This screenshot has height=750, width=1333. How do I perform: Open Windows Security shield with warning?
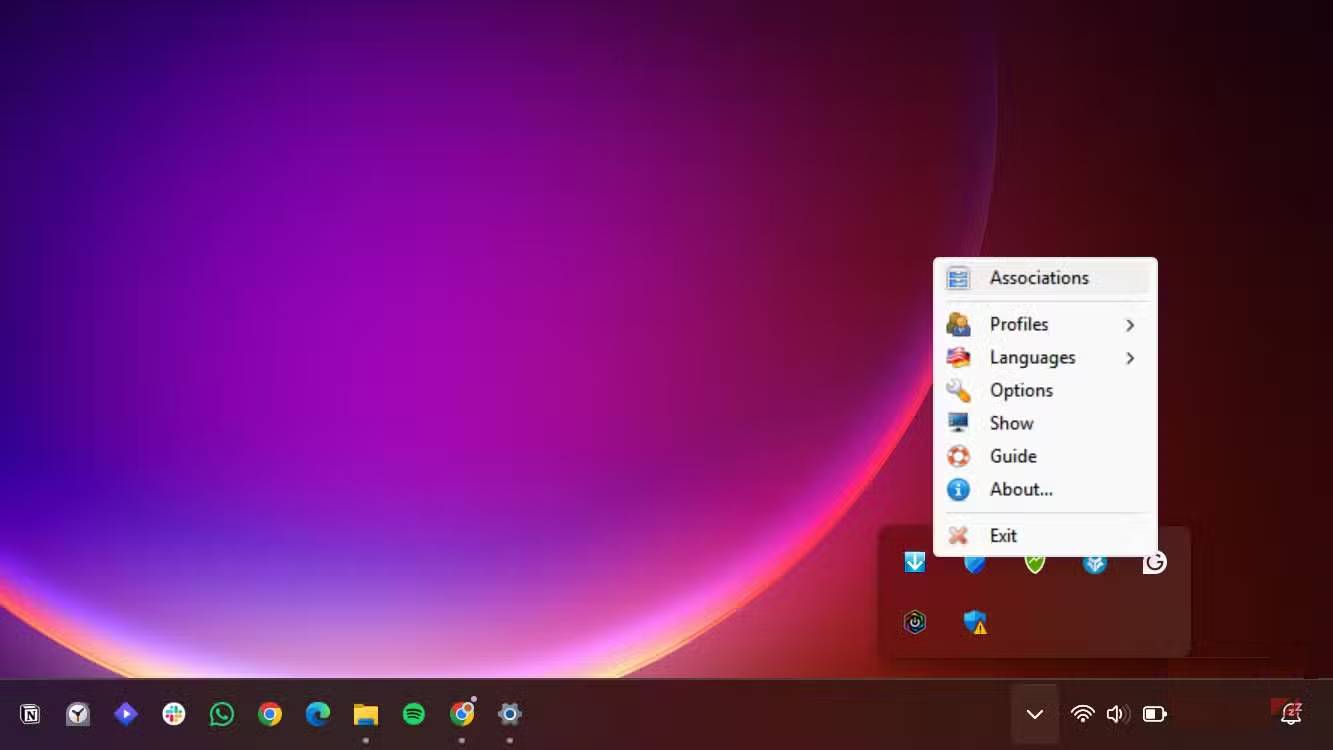click(x=975, y=622)
